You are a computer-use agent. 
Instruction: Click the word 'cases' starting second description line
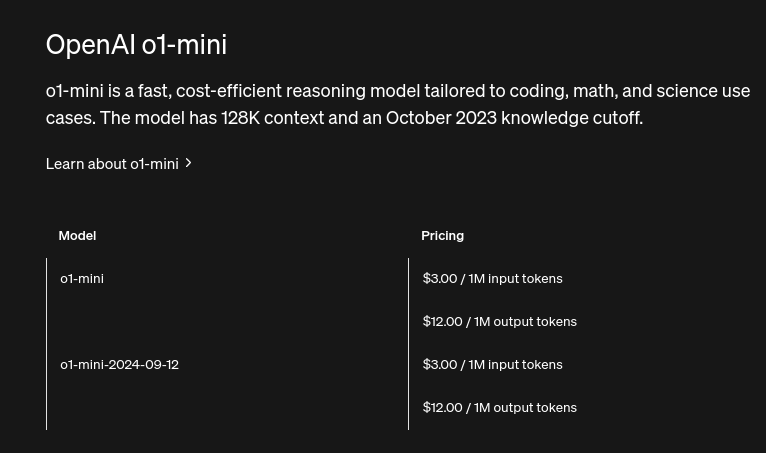pos(70,118)
